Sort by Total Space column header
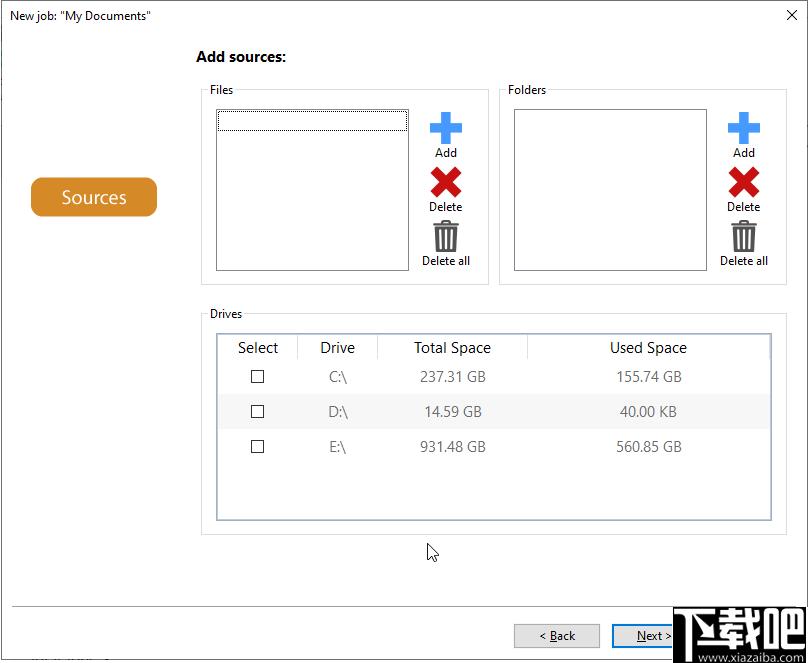This screenshot has height=663, width=808. pos(452,348)
